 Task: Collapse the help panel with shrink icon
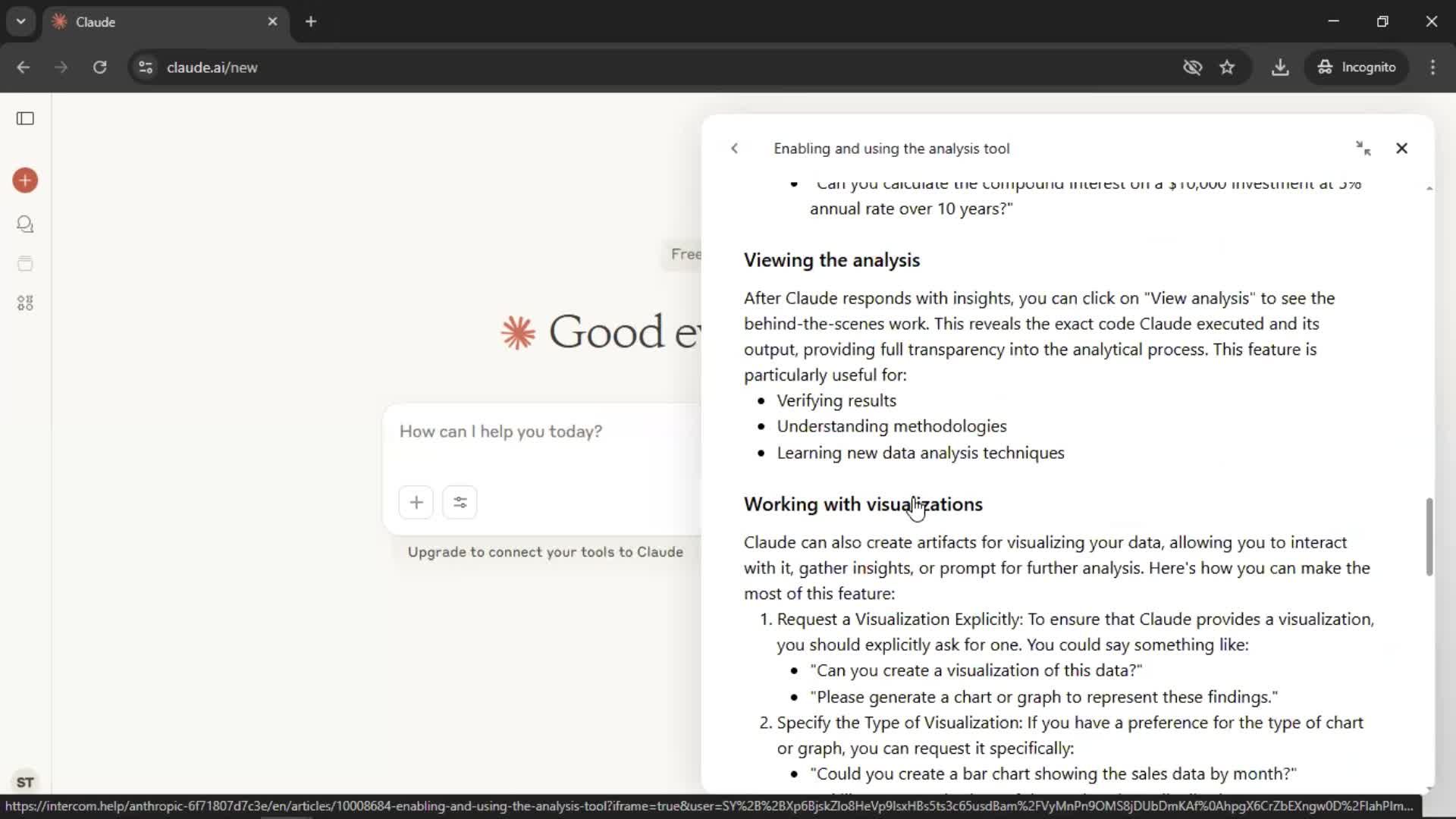pyautogui.click(x=1363, y=149)
